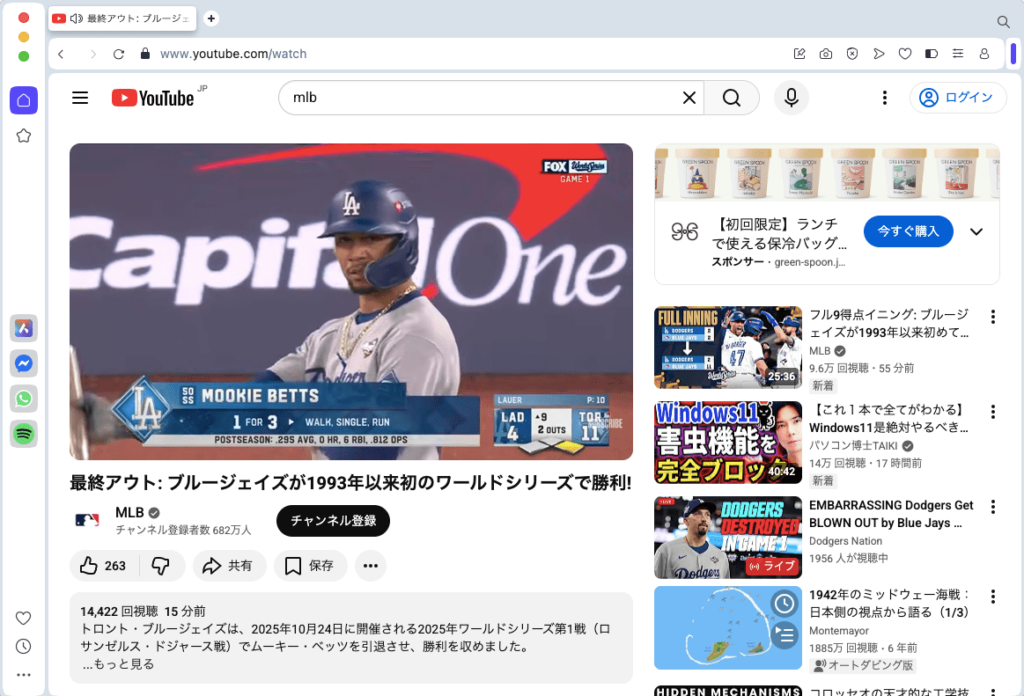Add Midway video to watch later
1024x696 pixels.
pyautogui.click(x=784, y=604)
